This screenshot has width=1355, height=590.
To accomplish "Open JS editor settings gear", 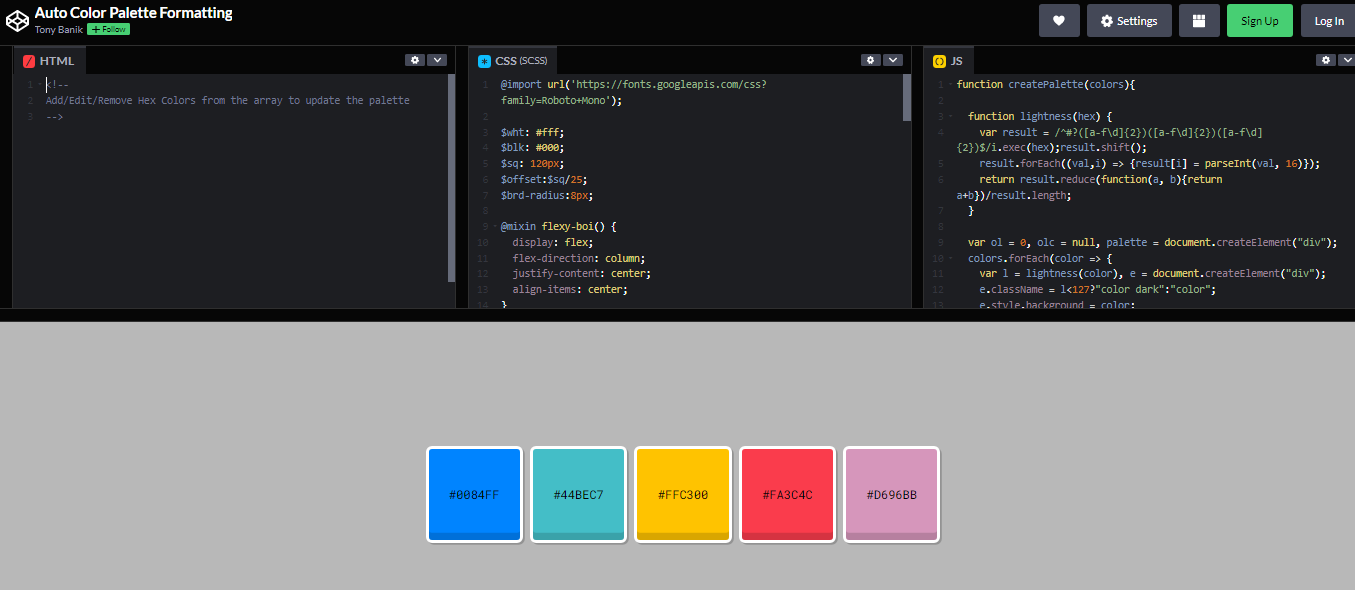I will pyautogui.click(x=1326, y=60).
